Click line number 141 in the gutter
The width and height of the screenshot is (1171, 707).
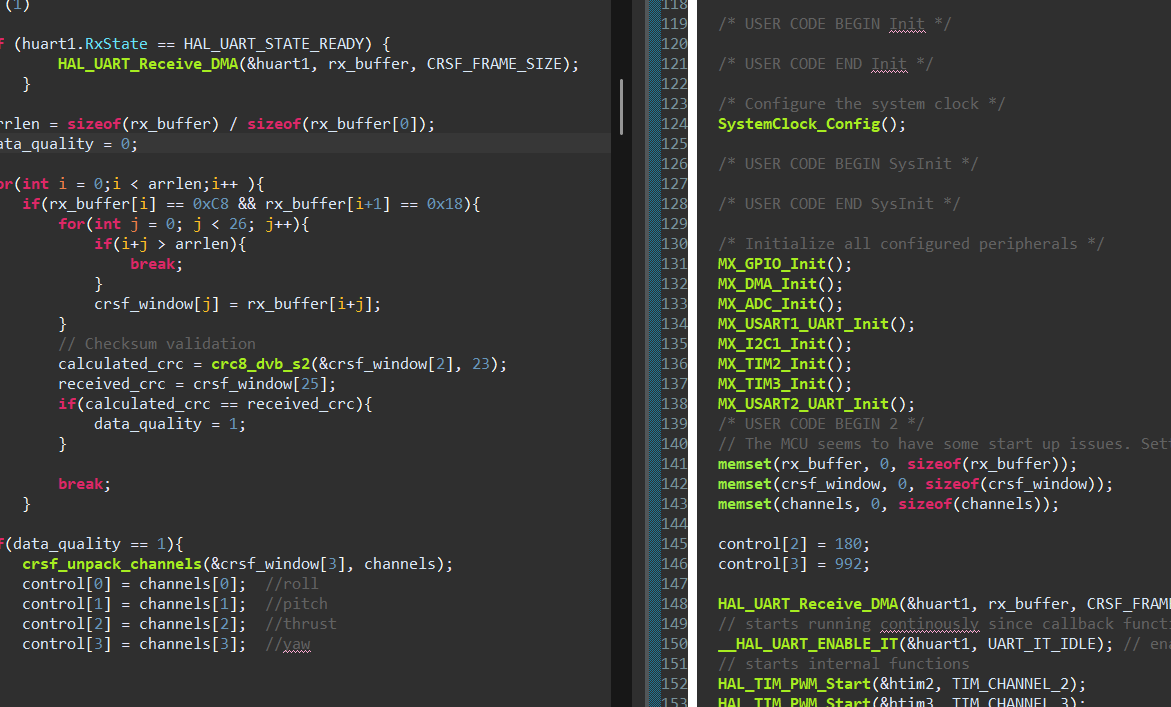pos(674,464)
